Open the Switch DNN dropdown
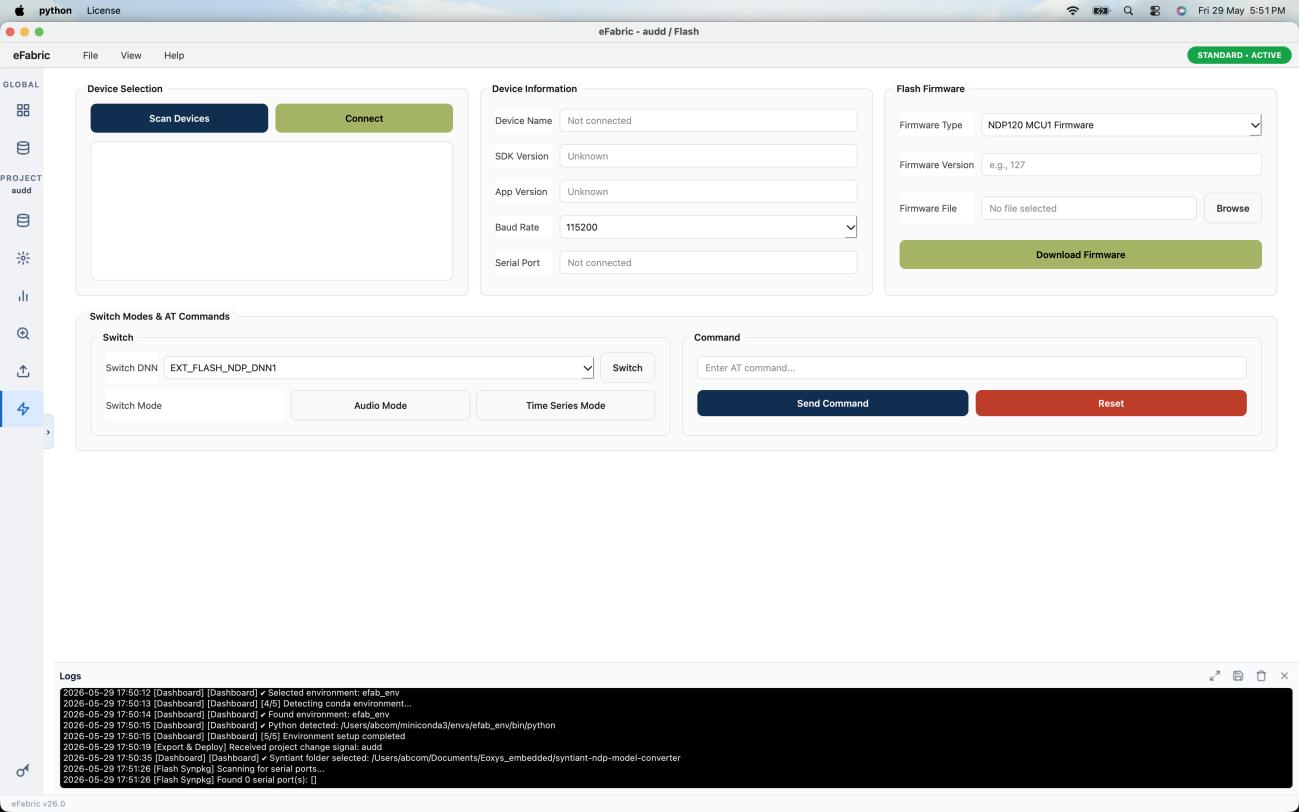Viewport: 1299px width, 812px height. 379,368
